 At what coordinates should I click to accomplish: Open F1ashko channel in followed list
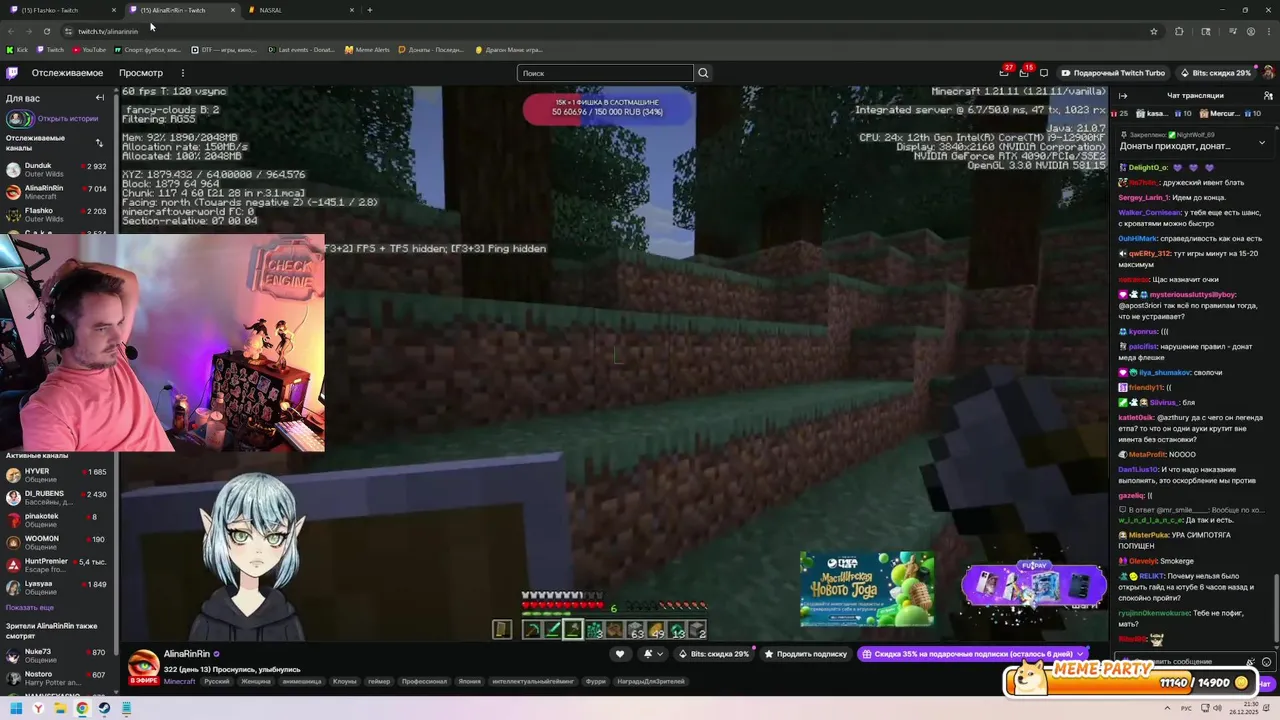[58, 215]
